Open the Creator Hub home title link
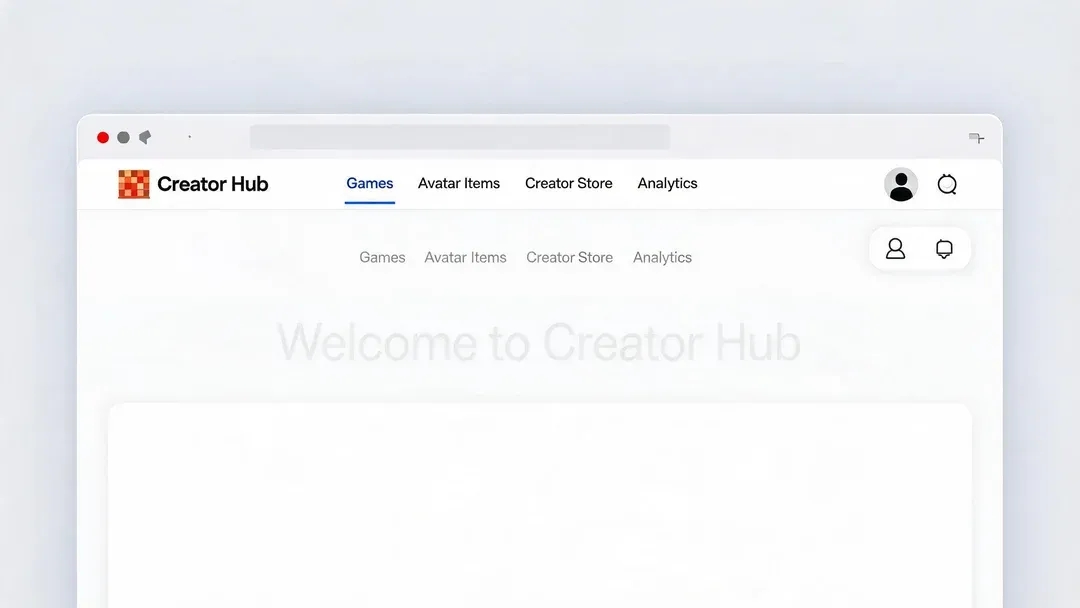Viewport: 1080px width, 608px height. (212, 184)
